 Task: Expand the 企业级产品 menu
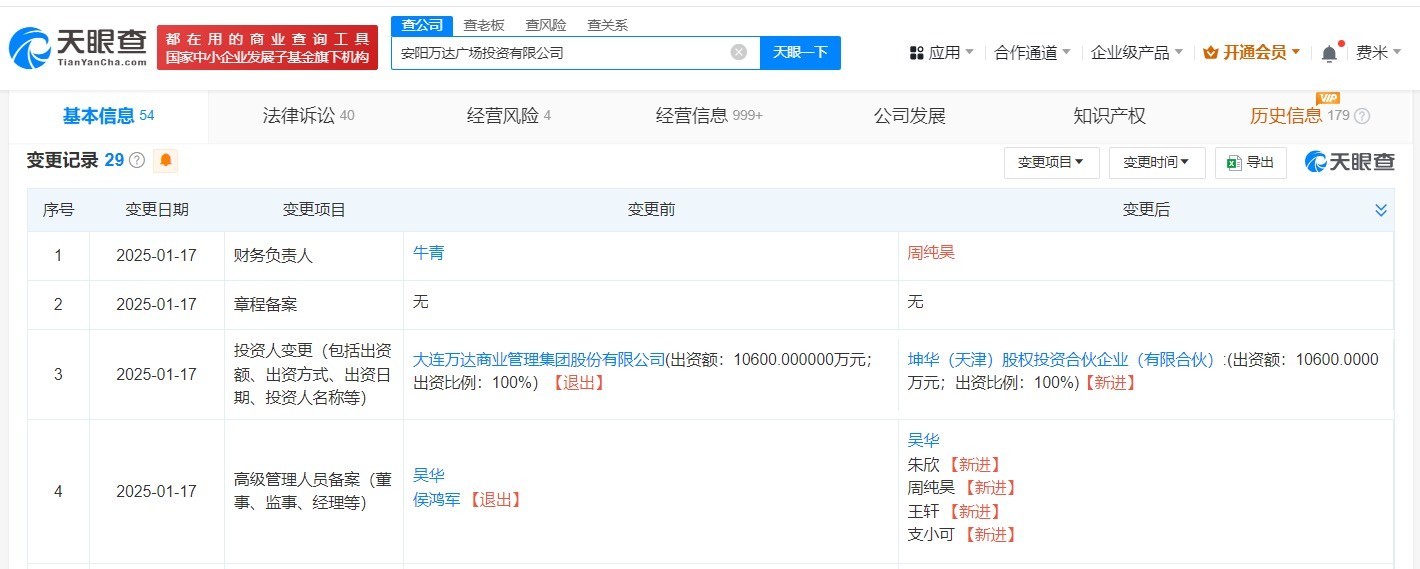click(1136, 53)
